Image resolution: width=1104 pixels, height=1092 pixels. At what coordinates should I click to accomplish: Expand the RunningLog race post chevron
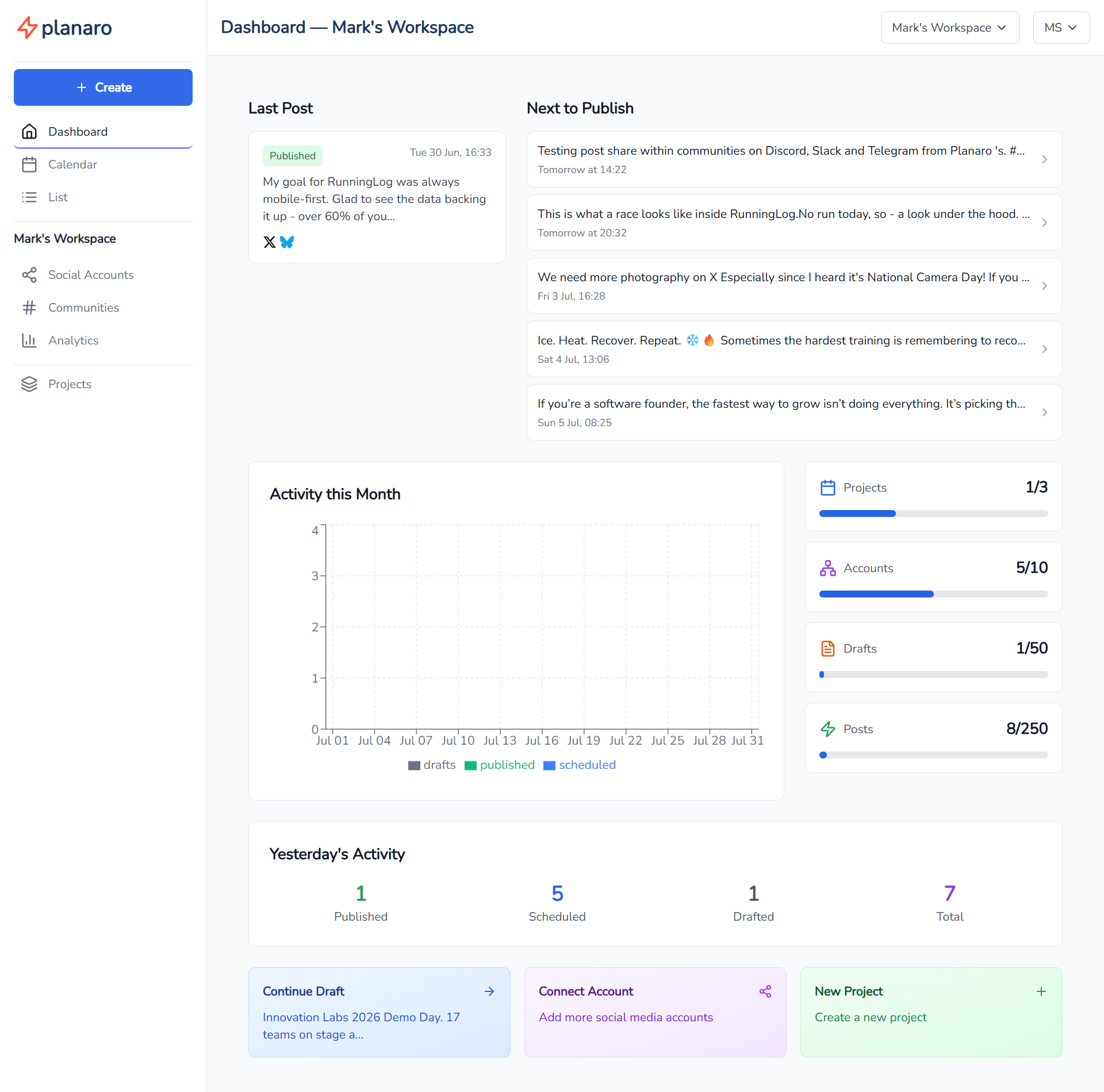coord(1045,223)
